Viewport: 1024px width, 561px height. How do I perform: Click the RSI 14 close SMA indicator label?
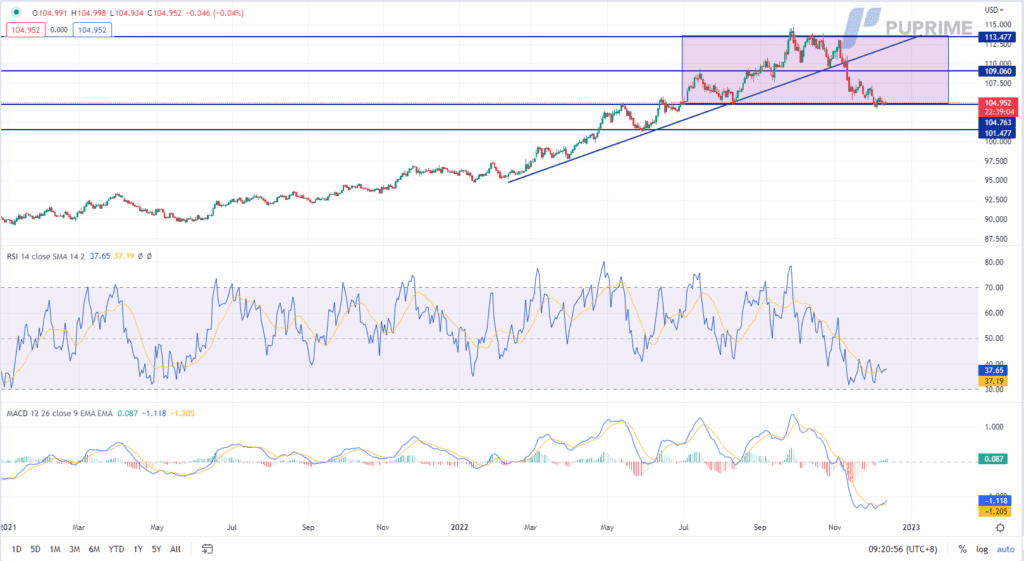(46, 256)
